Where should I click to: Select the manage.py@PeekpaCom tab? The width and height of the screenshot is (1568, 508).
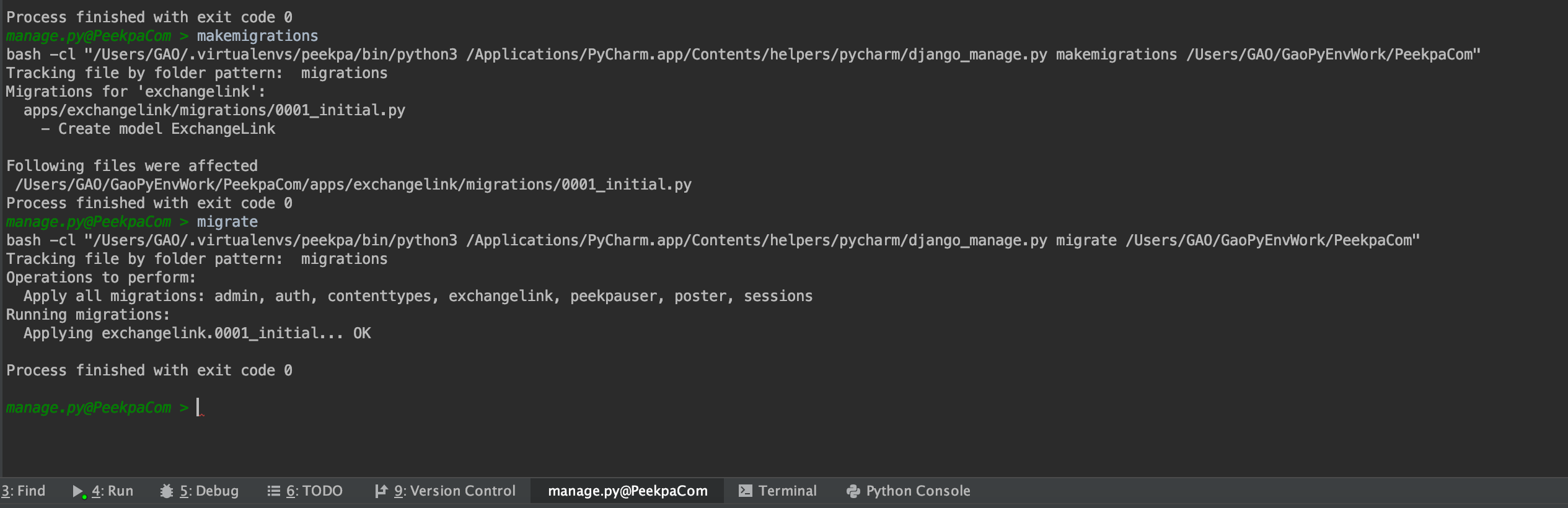tap(627, 491)
